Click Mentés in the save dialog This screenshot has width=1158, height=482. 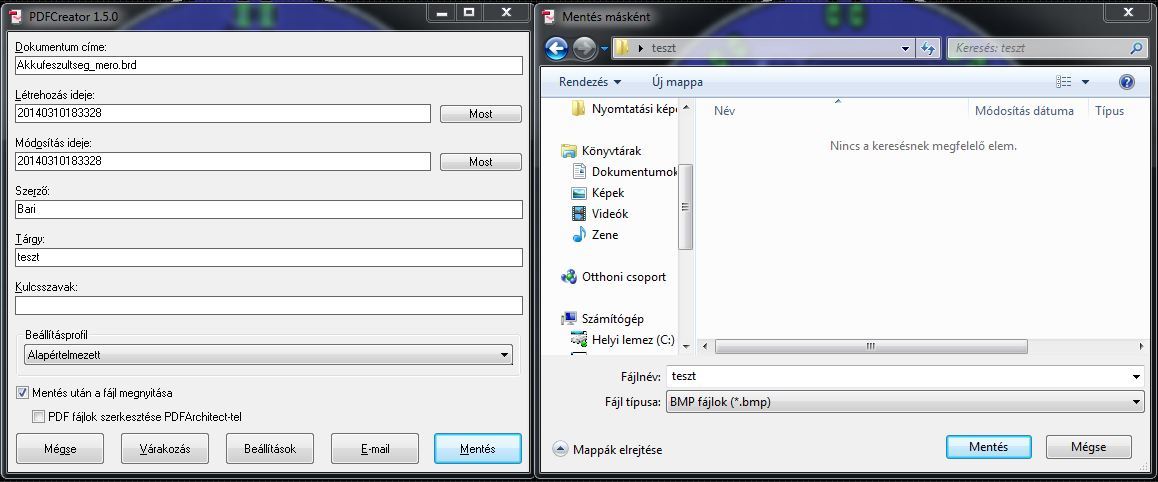[x=988, y=447]
